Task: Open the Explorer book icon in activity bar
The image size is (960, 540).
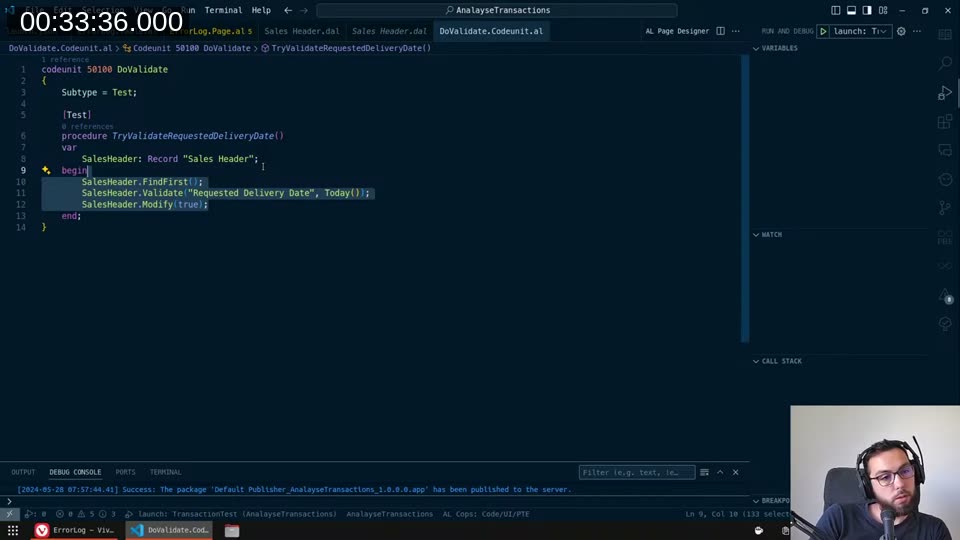Action: coord(945,34)
